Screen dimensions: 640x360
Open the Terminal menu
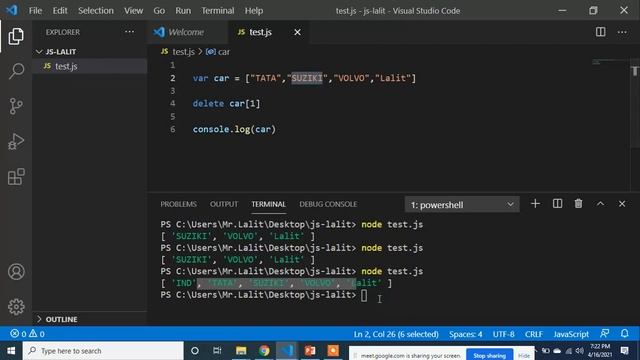click(218, 11)
